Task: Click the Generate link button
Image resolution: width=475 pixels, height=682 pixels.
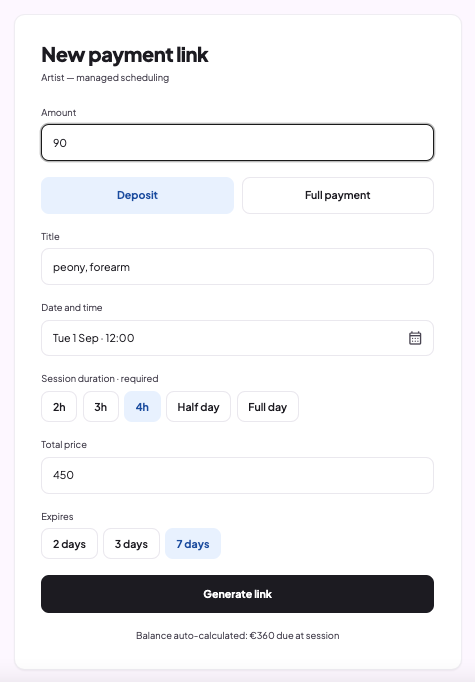Action: (x=238, y=594)
